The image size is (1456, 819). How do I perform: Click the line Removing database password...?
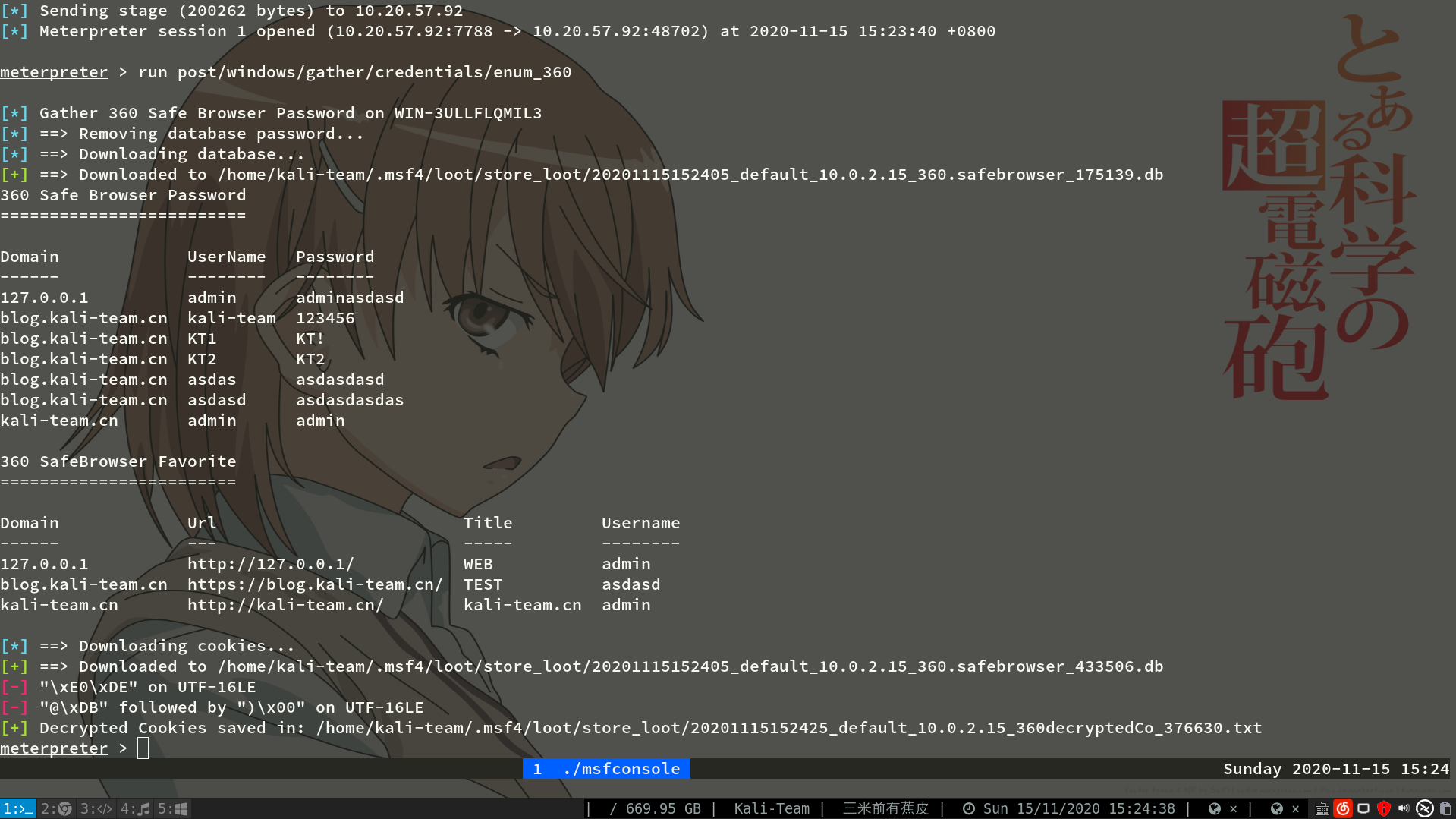182,134
